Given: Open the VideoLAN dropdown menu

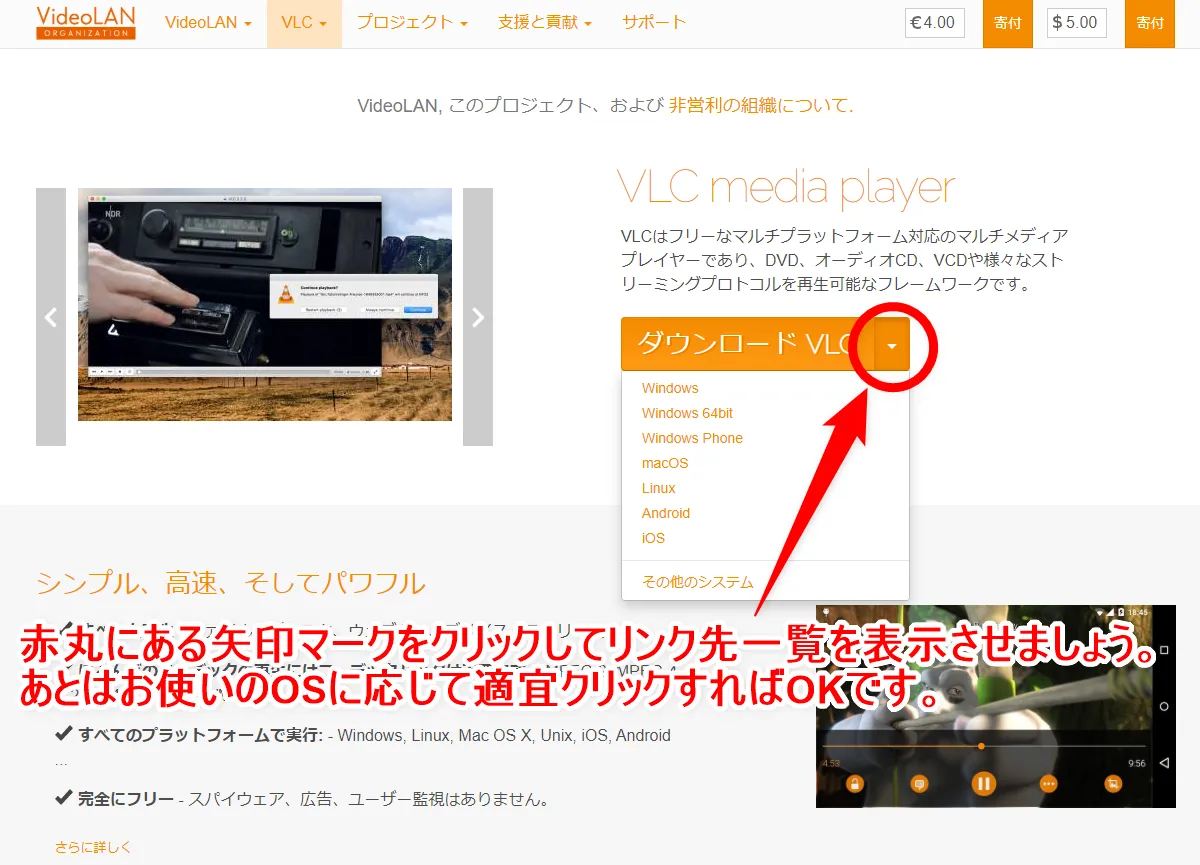Looking at the screenshot, I should [208, 23].
